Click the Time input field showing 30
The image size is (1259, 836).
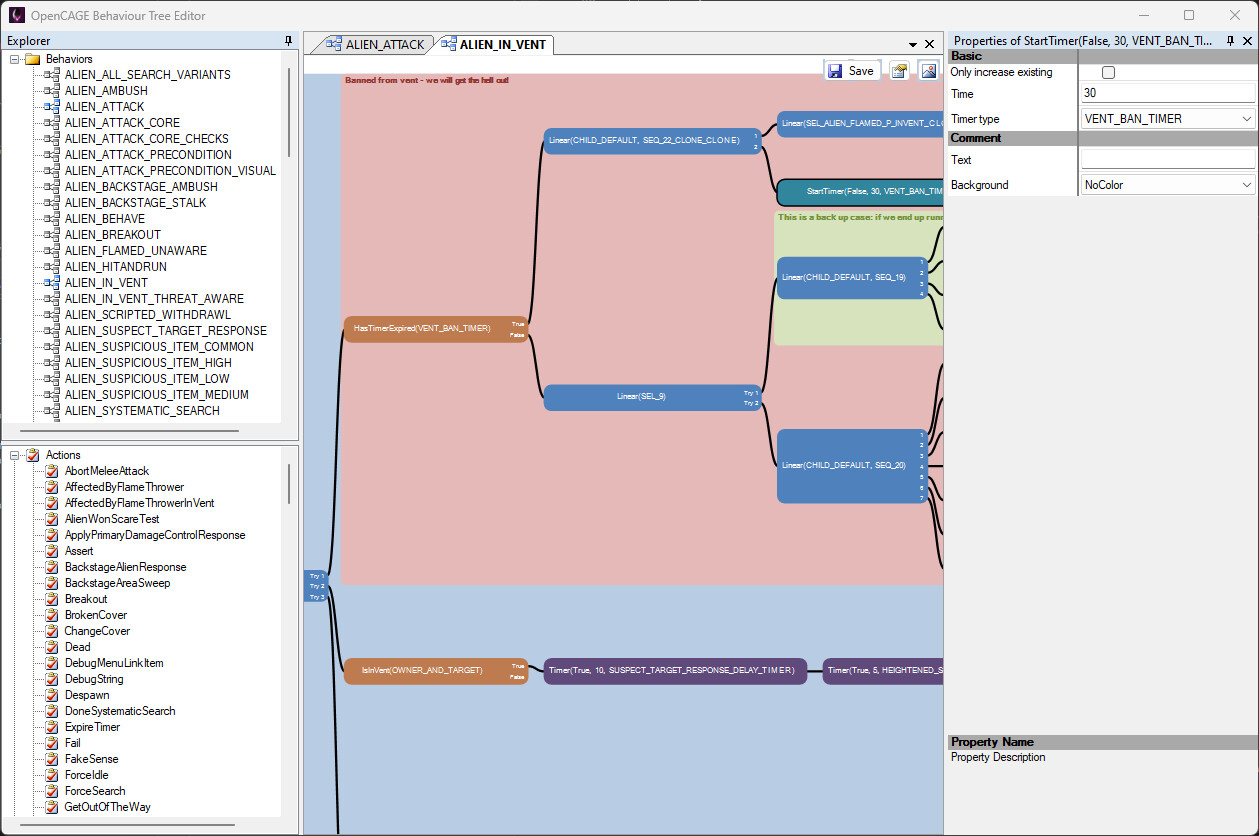point(1165,93)
